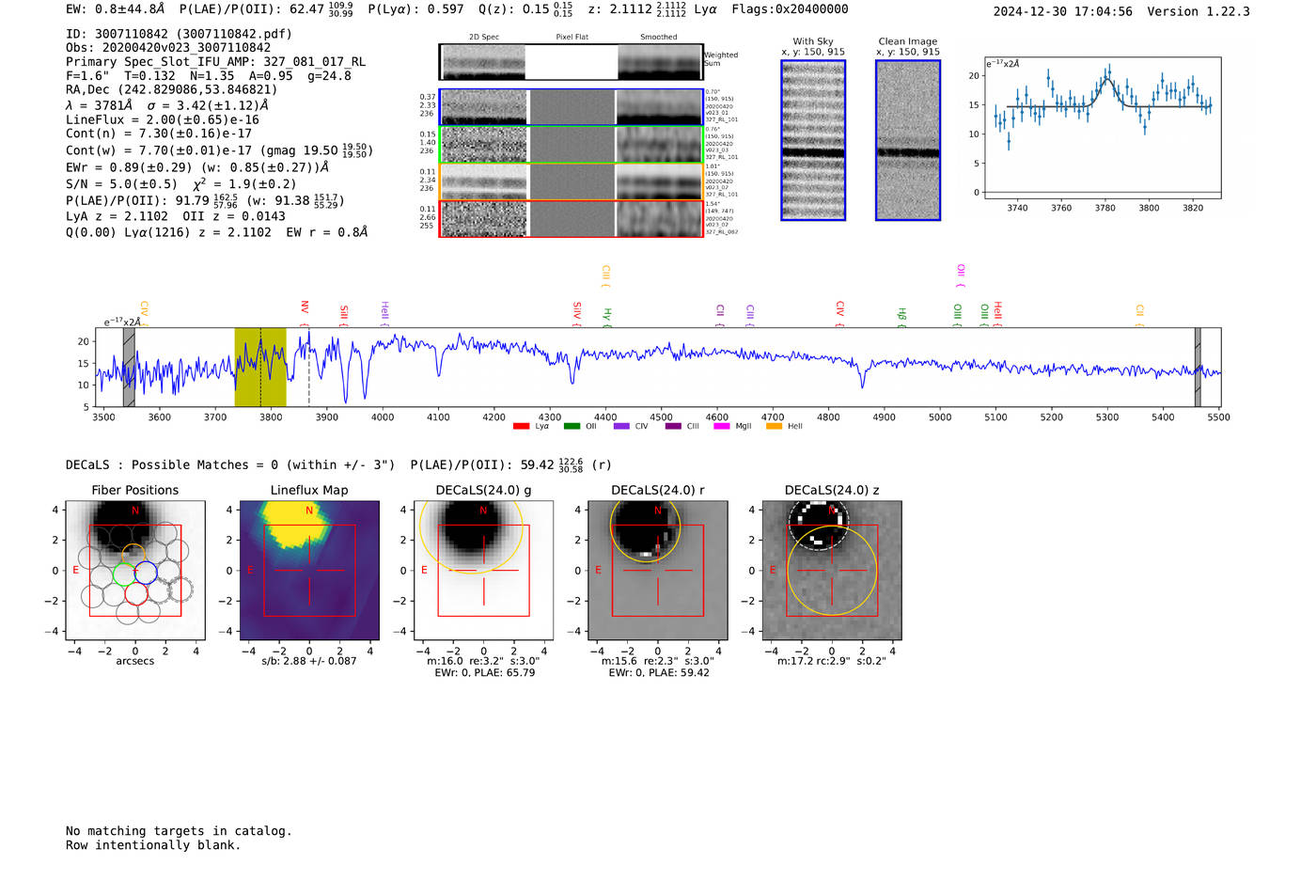The image size is (1316, 896).
Task: Open the DECaLS(24.0) r image
Action: pos(658,571)
